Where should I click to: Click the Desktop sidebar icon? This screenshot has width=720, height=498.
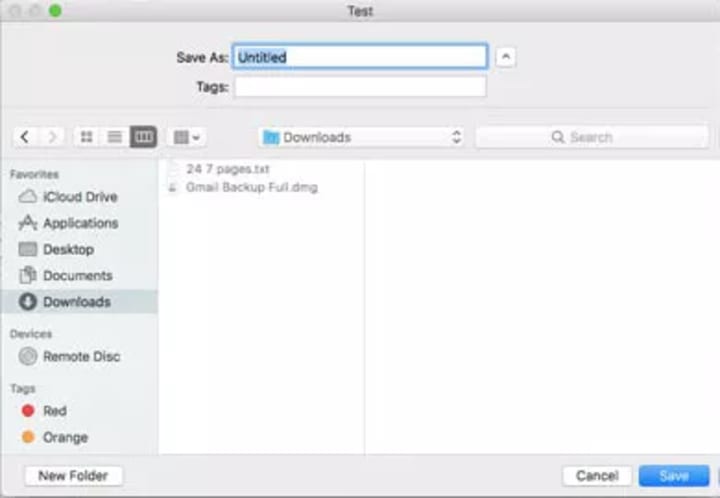point(28,249)
